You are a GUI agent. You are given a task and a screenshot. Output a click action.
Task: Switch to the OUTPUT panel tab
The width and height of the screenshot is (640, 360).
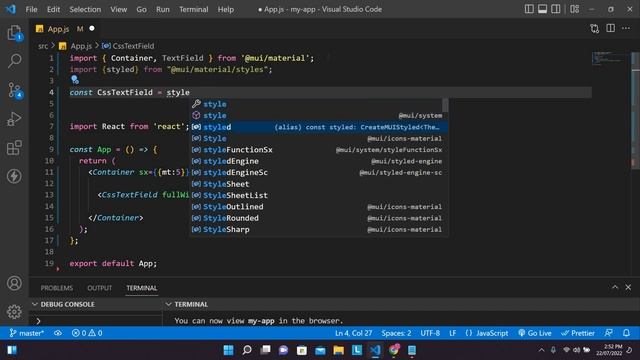click(100, 288)
